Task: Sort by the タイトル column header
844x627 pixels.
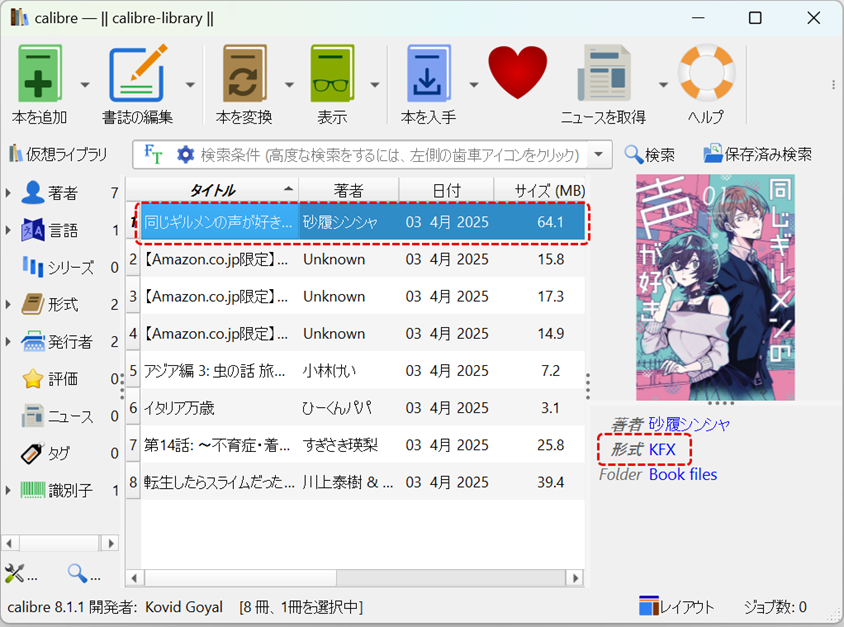Action: coord(213,190)
